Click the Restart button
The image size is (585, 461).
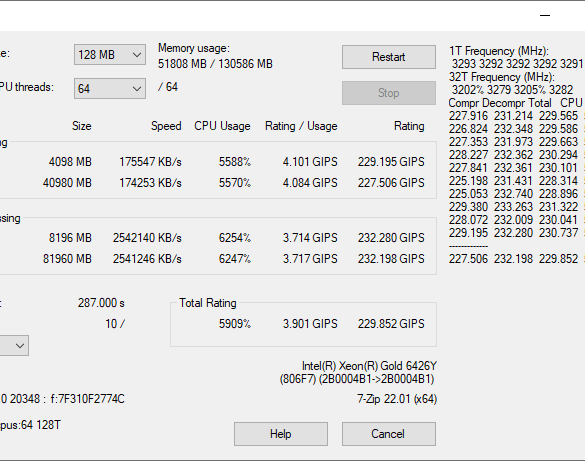(389, 57)
